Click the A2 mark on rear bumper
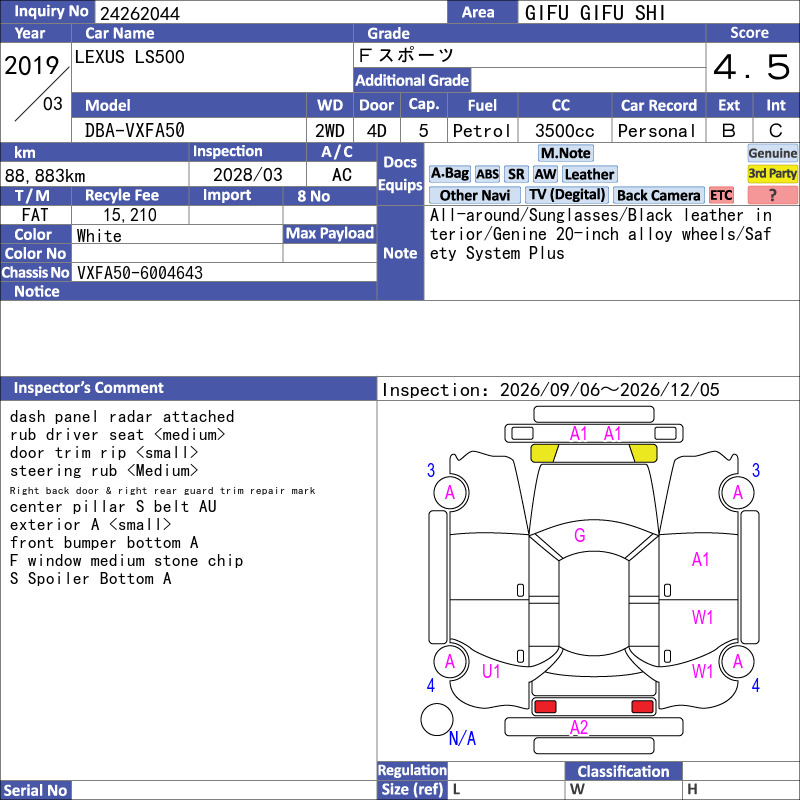The height and width of the screenshot is (800, 800). point(579,727)
